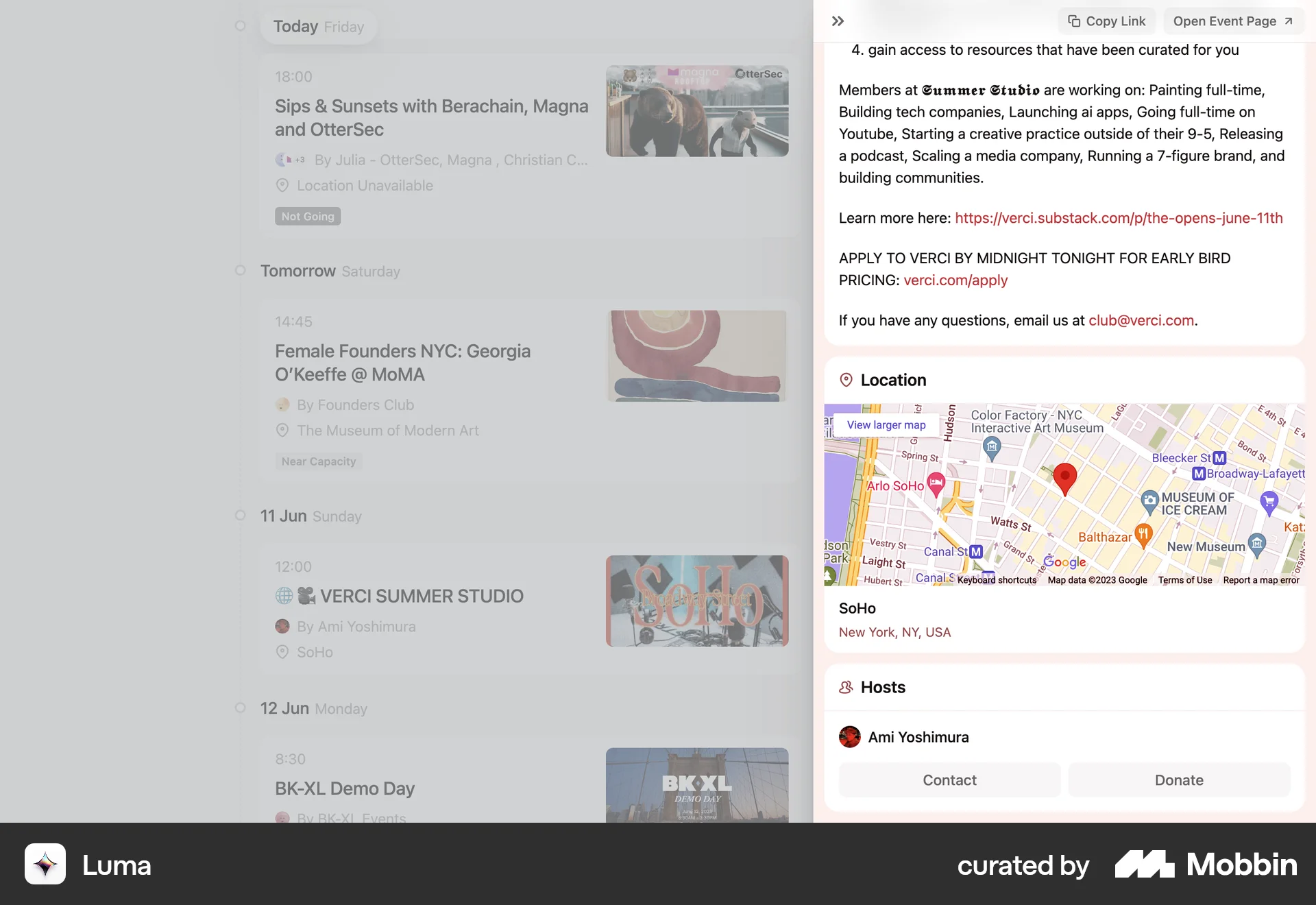Click Ami Yoshimura's host avatar
The image size is (1316, 905).
click(x=849, y=737)
